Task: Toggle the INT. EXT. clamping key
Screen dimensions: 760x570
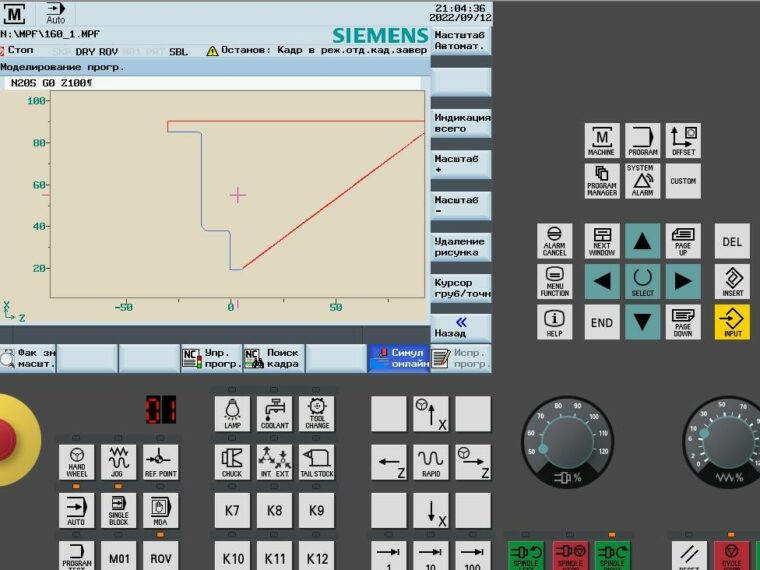Action: [x=274, y=462]
